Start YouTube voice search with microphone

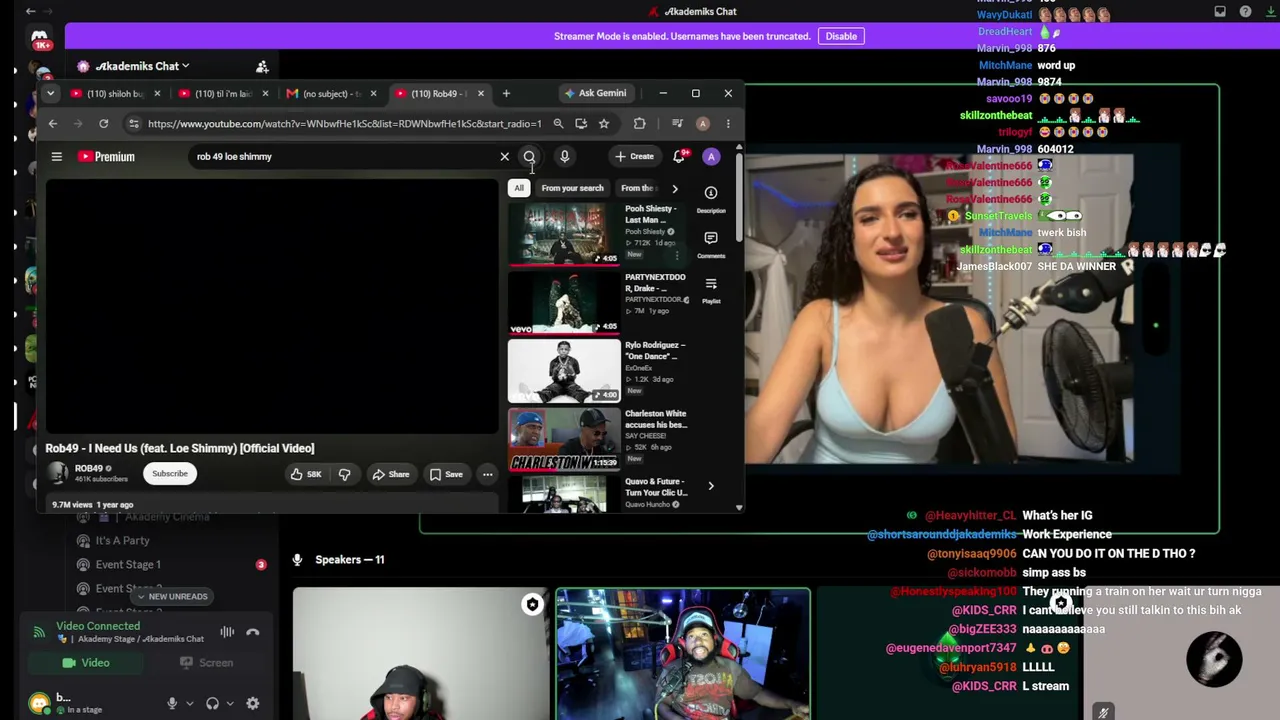[564, 156]
